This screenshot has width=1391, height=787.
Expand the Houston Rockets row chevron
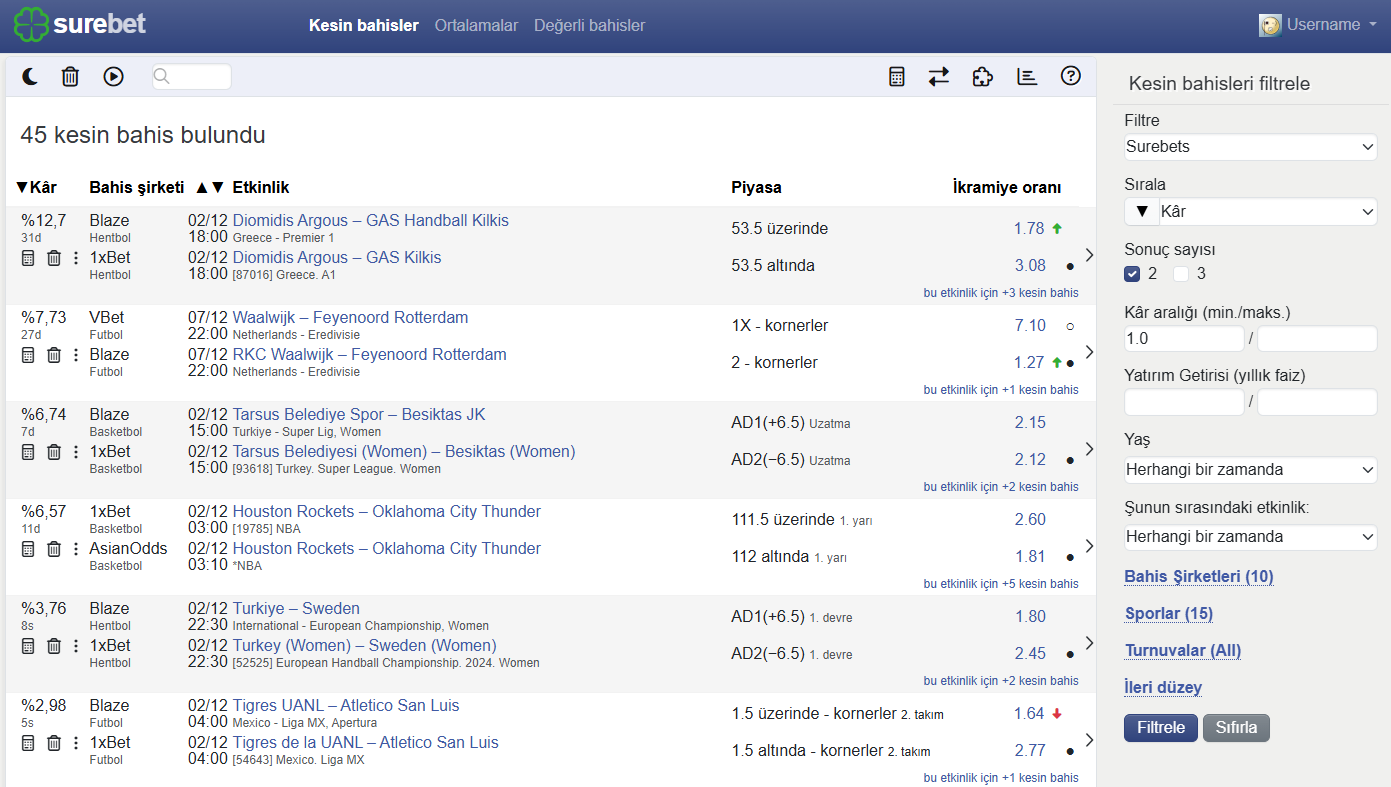(x=1089, y=546)
